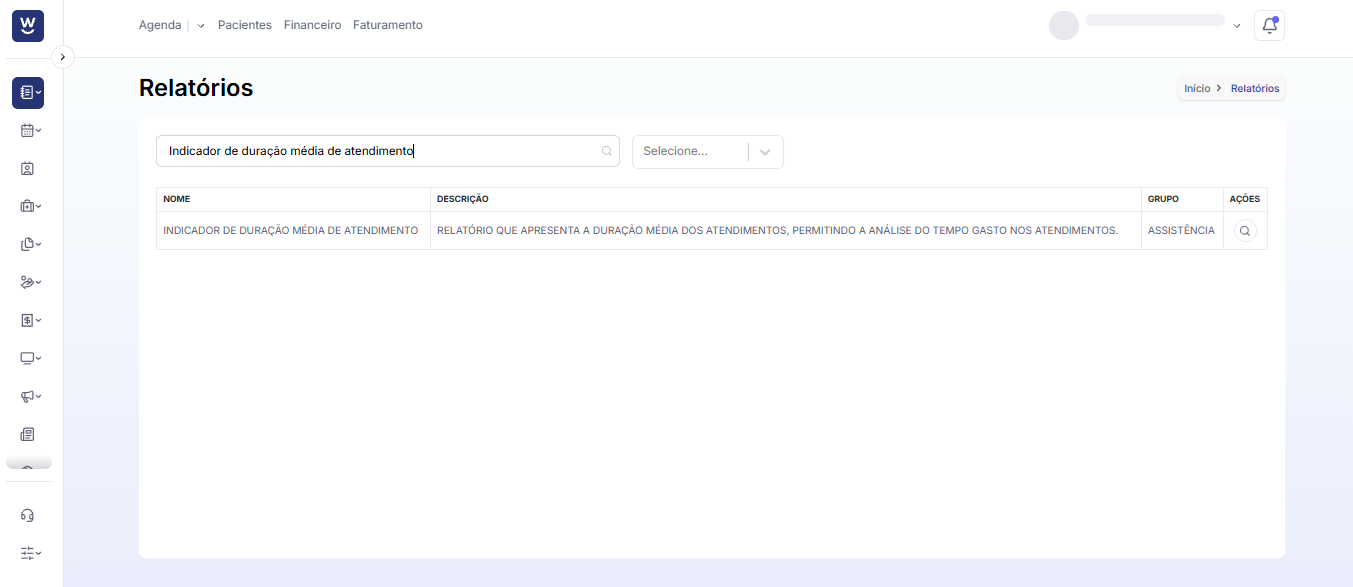Click the Início breadcrumb link
Image resolution: width=1353 pixels, height=587 pixels.
tap(1197, 89)
